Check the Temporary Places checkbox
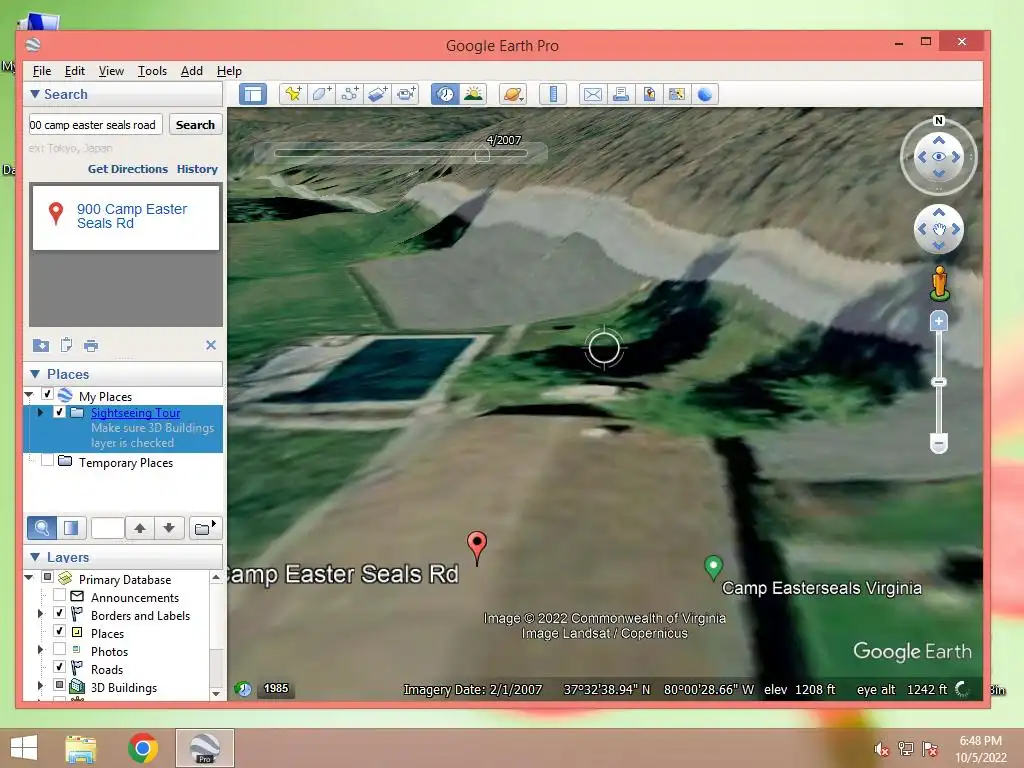 pyautogui.click(x=47, y=461)
